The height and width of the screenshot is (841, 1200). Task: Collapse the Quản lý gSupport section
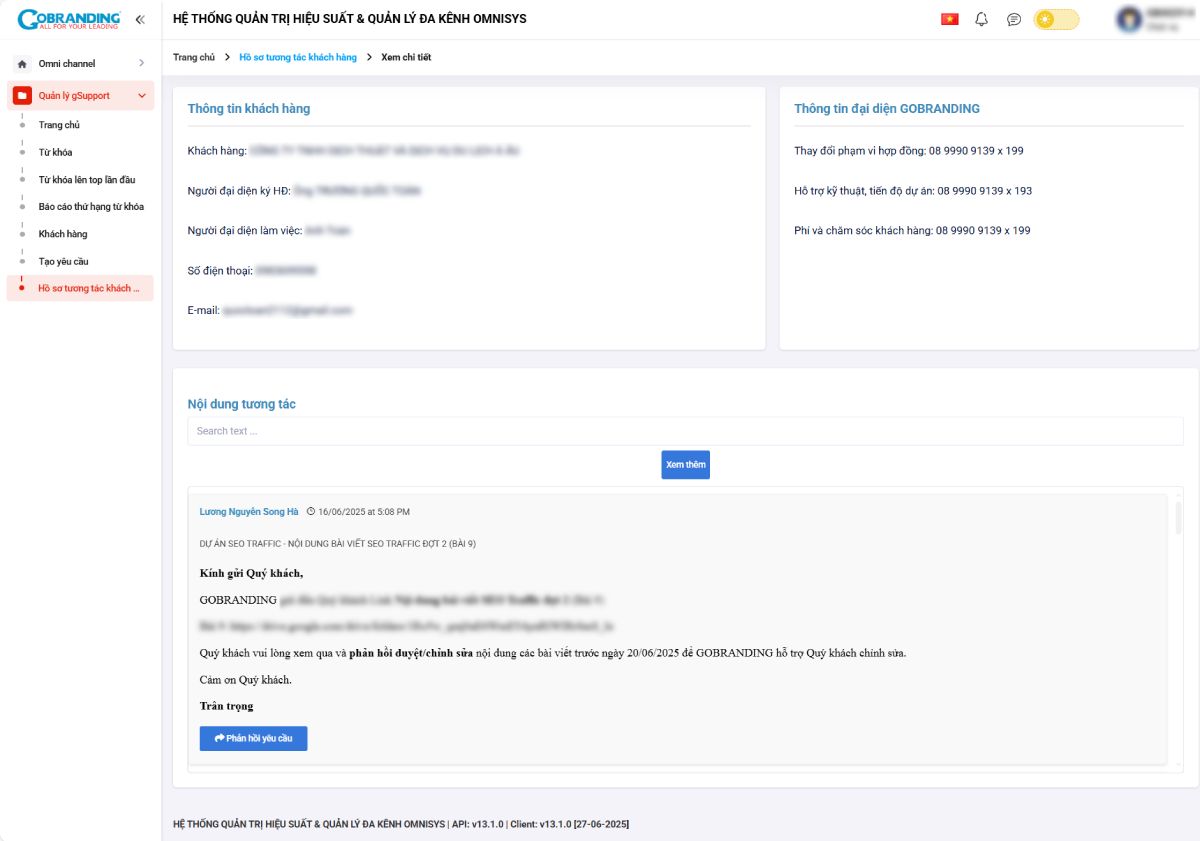pos(141,96)
